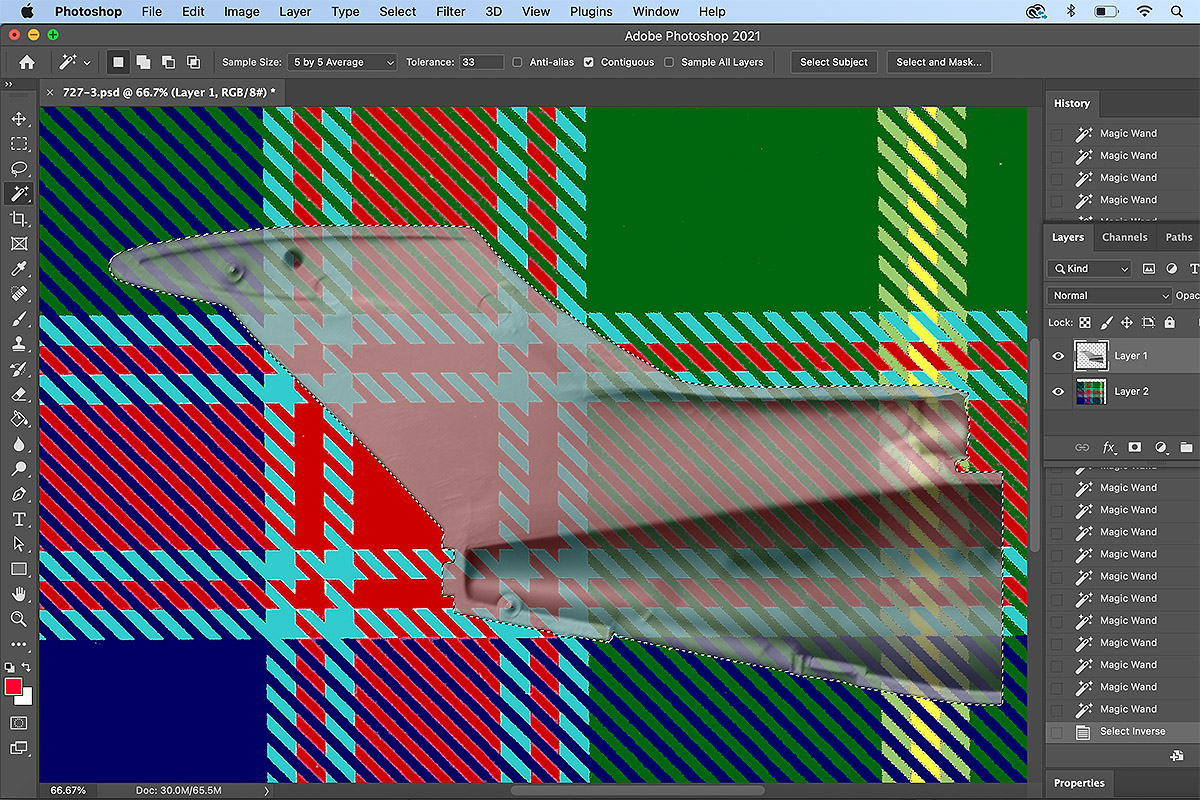Select the Lasso tool

coord(19,168)
